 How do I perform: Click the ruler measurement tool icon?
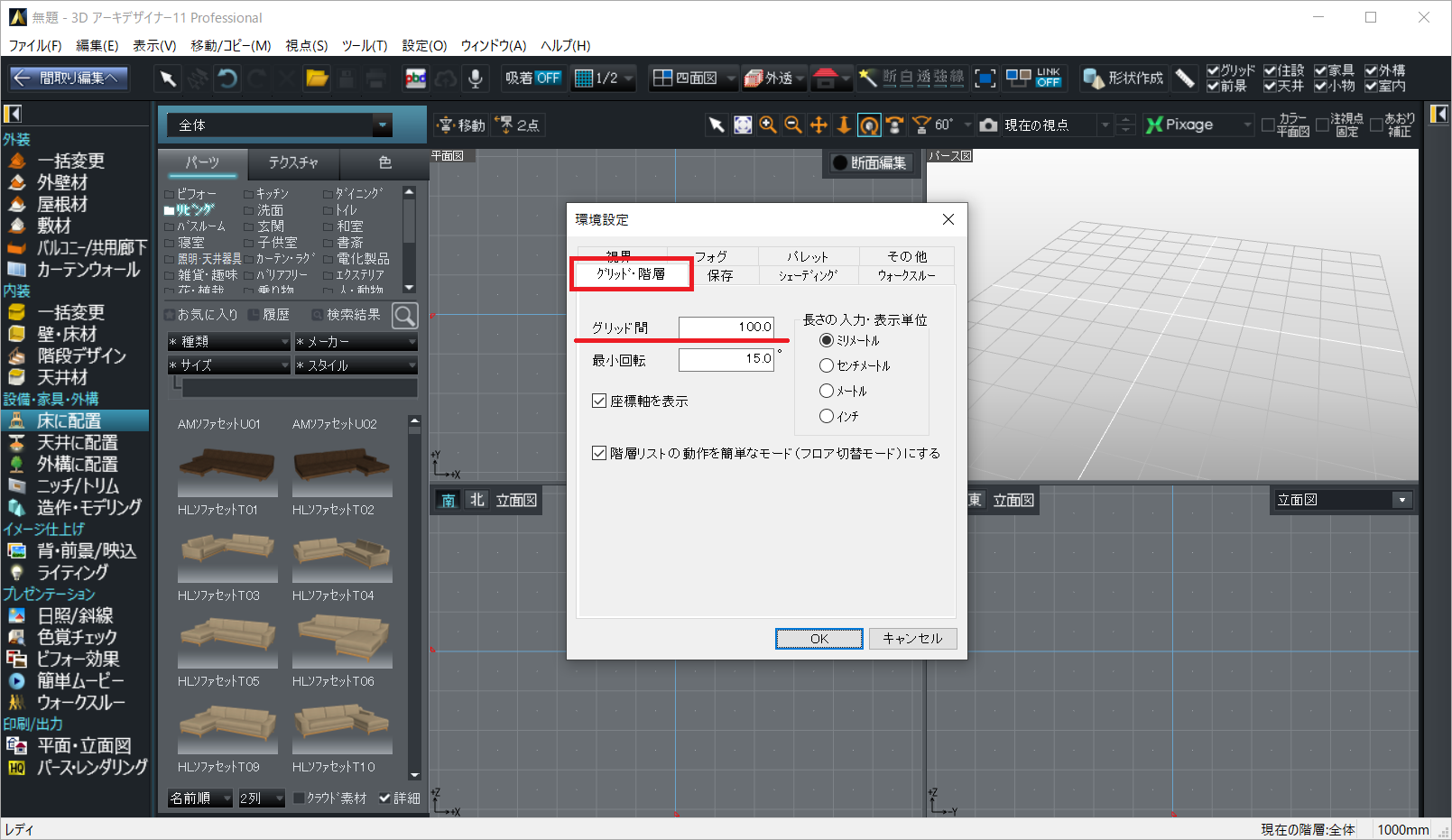(x=1185, y=78)
